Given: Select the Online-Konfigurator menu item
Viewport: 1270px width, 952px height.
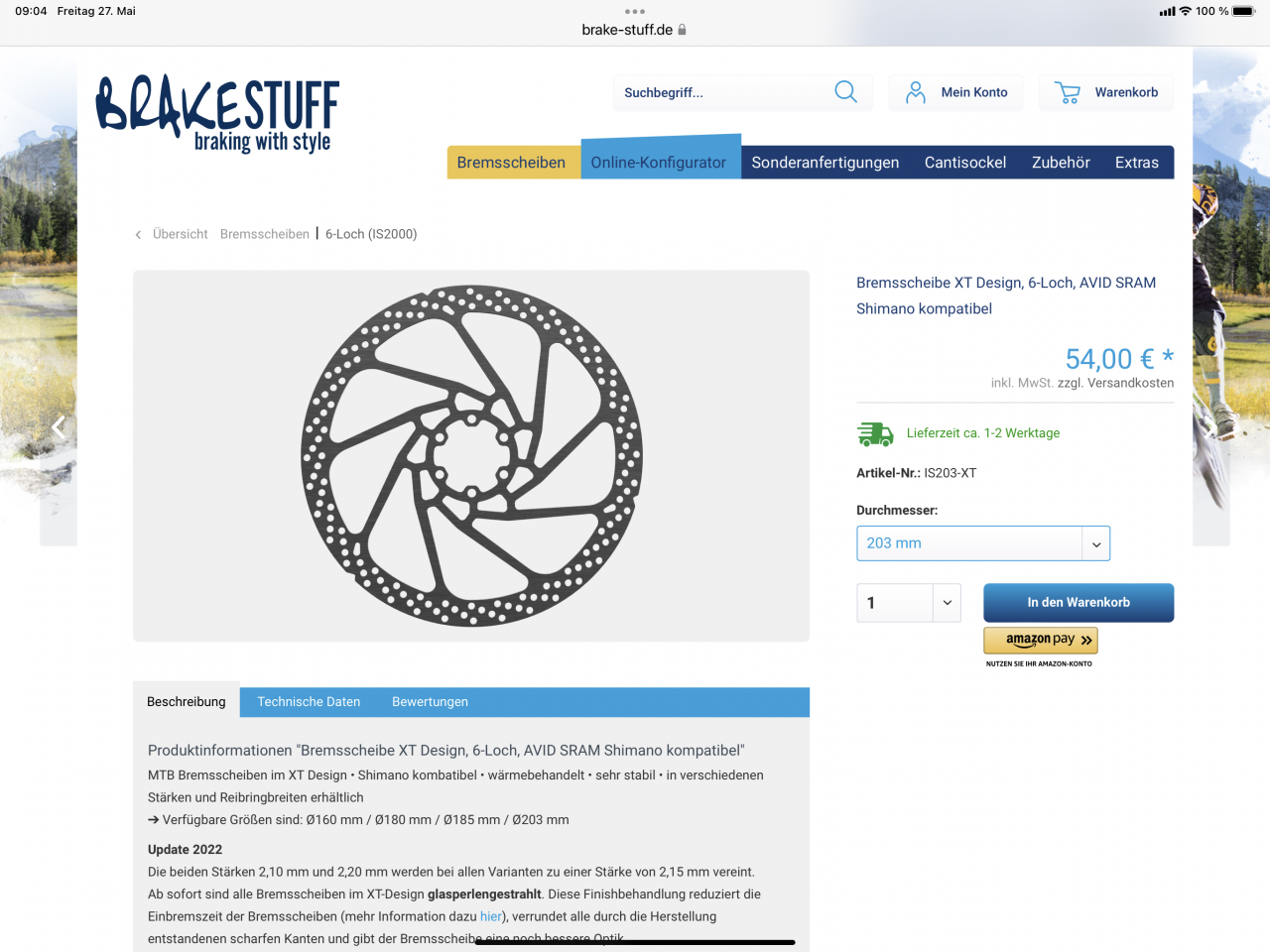Looking at the screenshot, I should tap(659, 161).
